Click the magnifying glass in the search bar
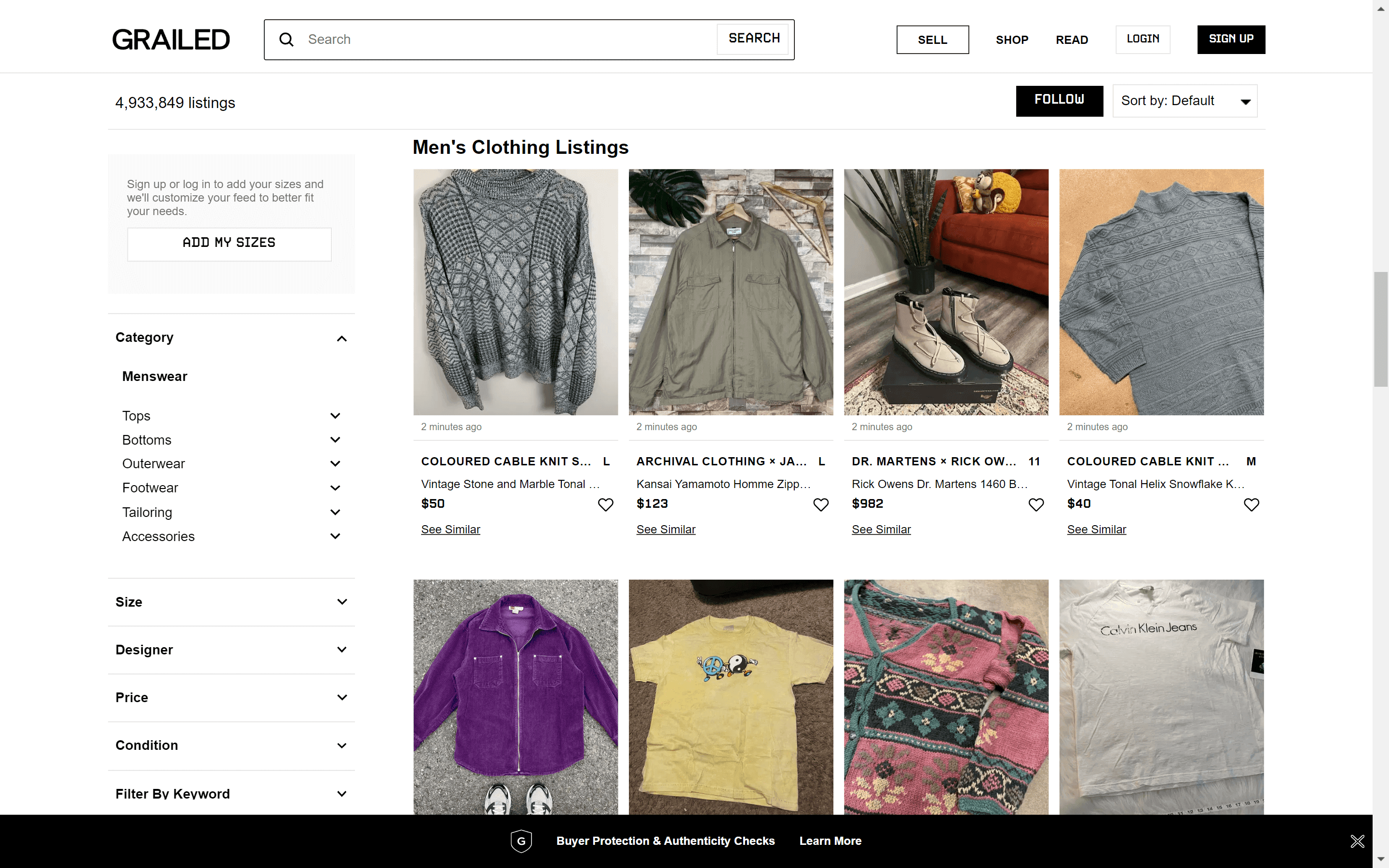1389x868 pixels. pyautogui.click(x=286, y=39)
